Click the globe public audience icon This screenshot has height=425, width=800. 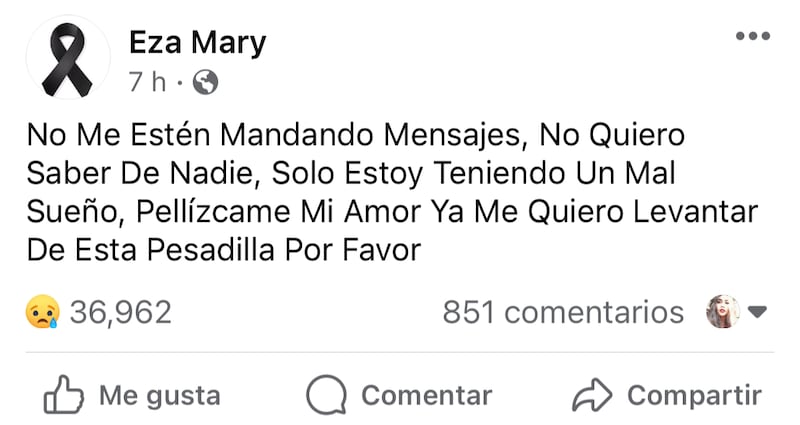[x=205, y=82]
